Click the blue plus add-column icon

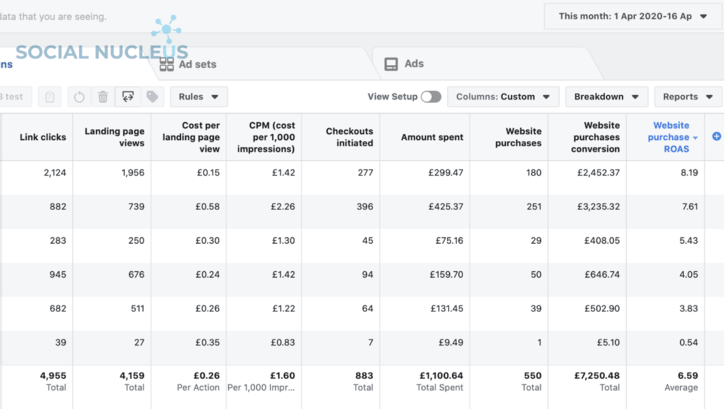click(716, 136)
